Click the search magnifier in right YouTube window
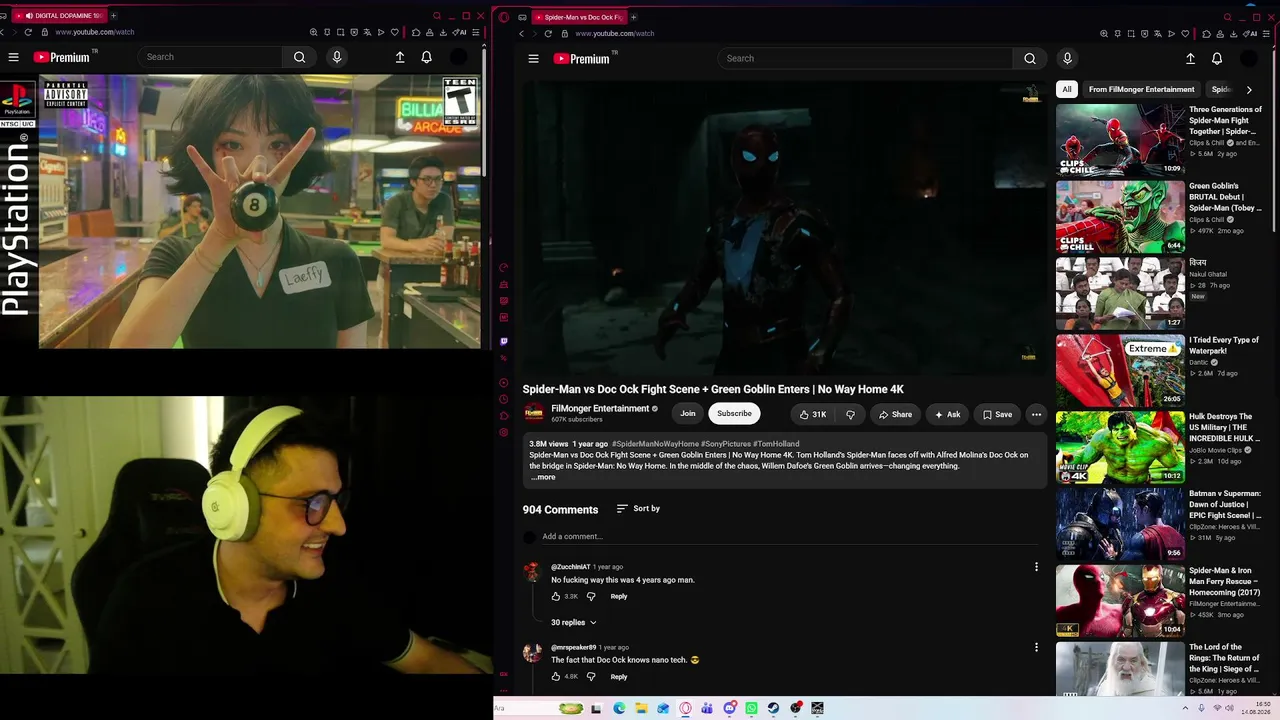The image size is (1280, 720). (x=1030, y=58)
